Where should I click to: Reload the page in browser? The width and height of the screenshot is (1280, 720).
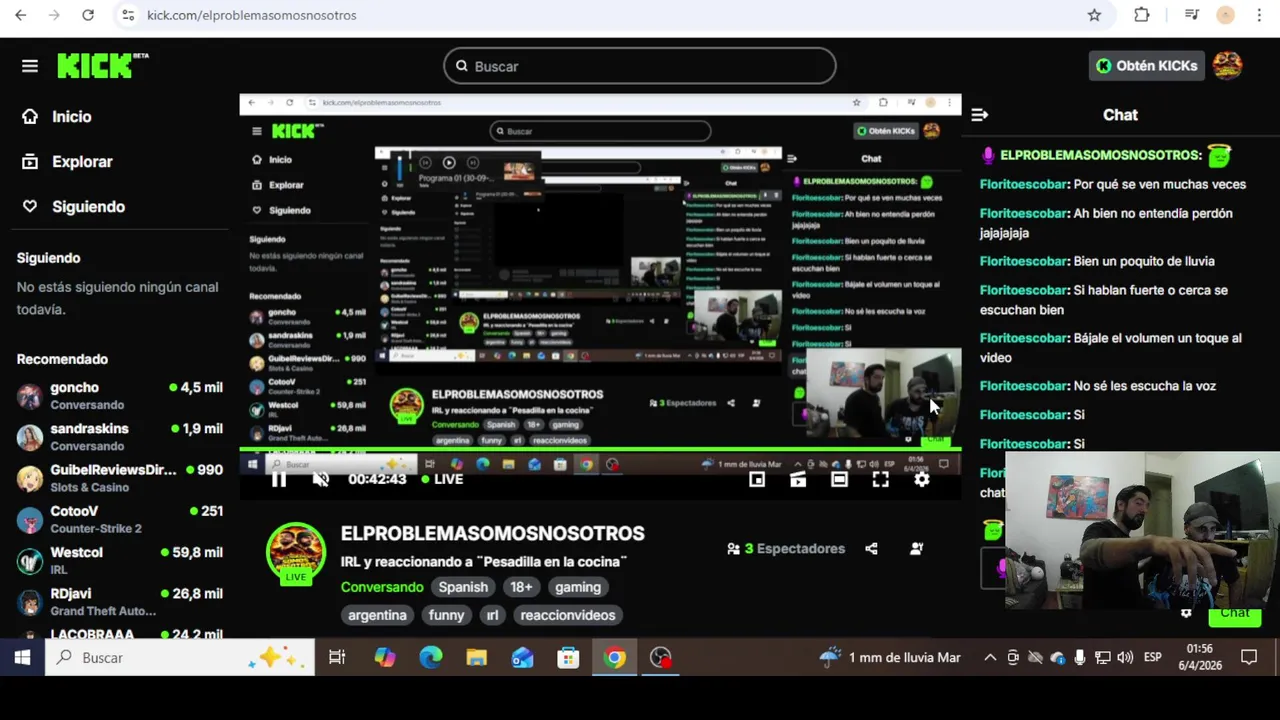88,15
